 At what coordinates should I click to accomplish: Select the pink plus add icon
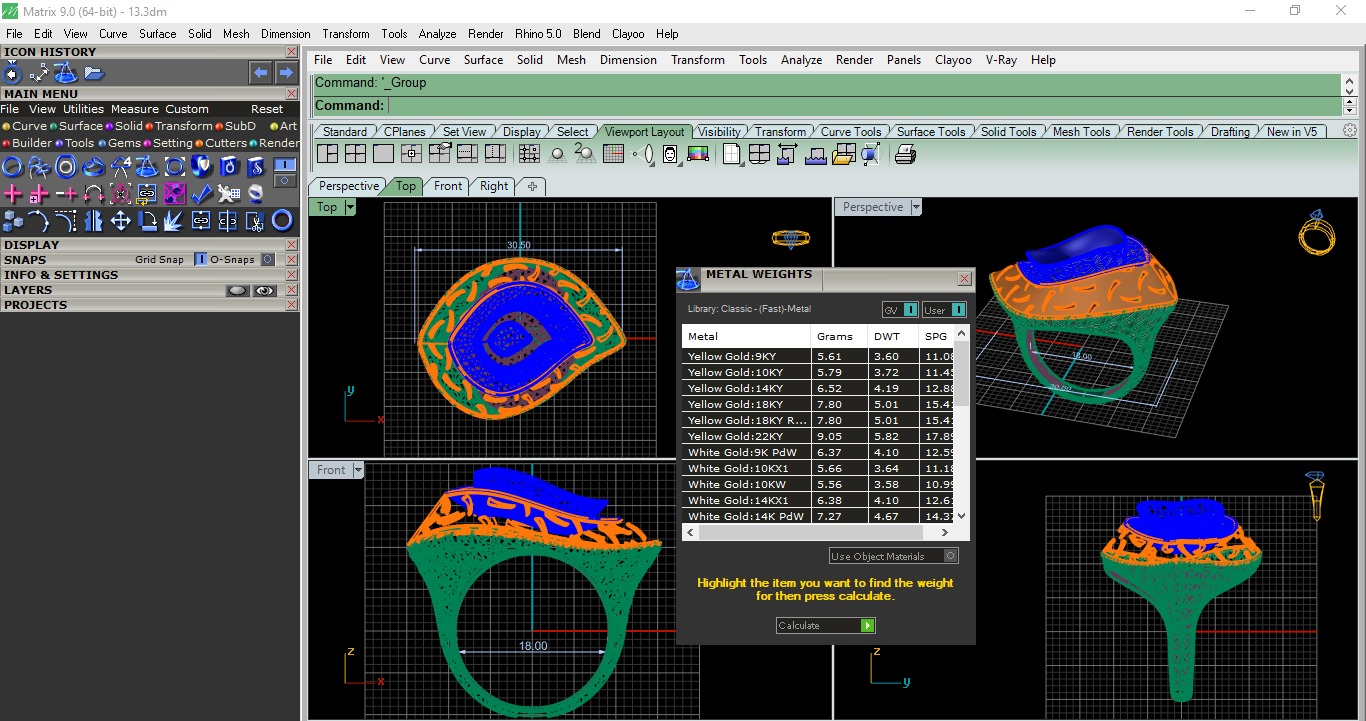[x=13, y=193]
